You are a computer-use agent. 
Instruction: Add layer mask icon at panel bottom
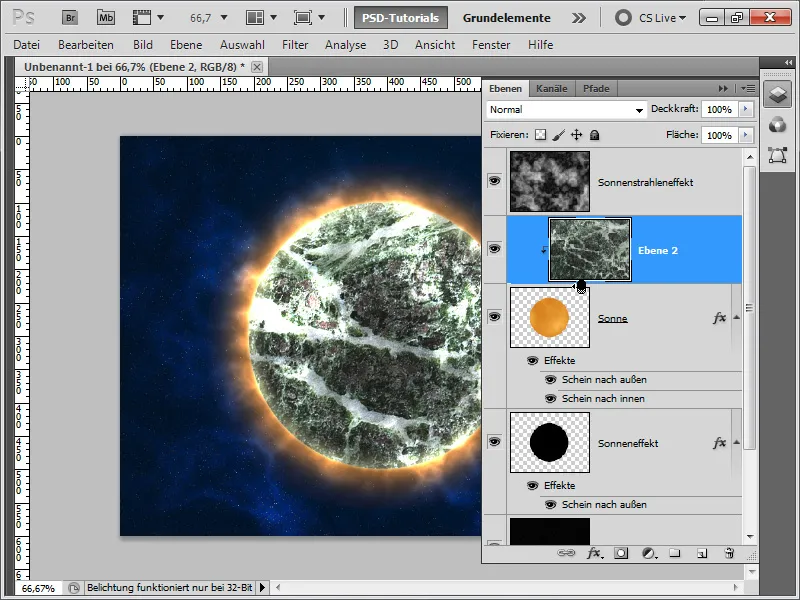[621, 553]
